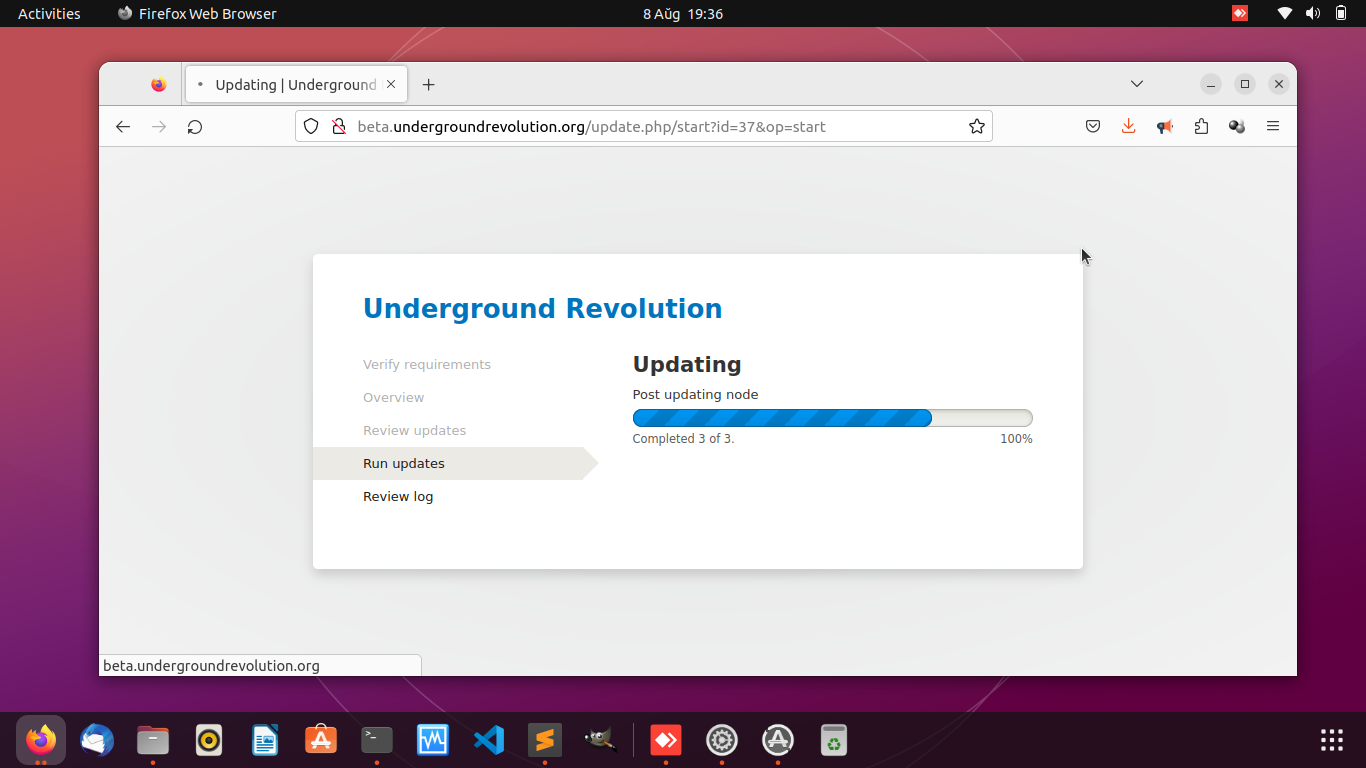Open Software Updater from the dock
The height and width of the screenshot is (768, 1366).
(778, 740)
